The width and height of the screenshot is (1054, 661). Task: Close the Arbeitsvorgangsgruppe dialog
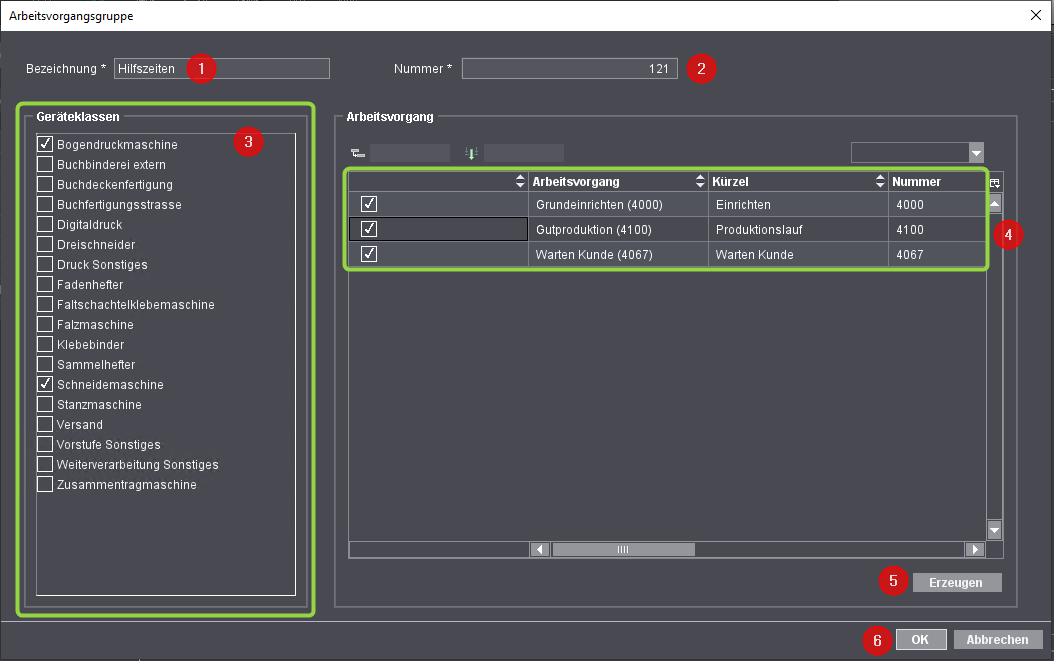pos(1036,15)
